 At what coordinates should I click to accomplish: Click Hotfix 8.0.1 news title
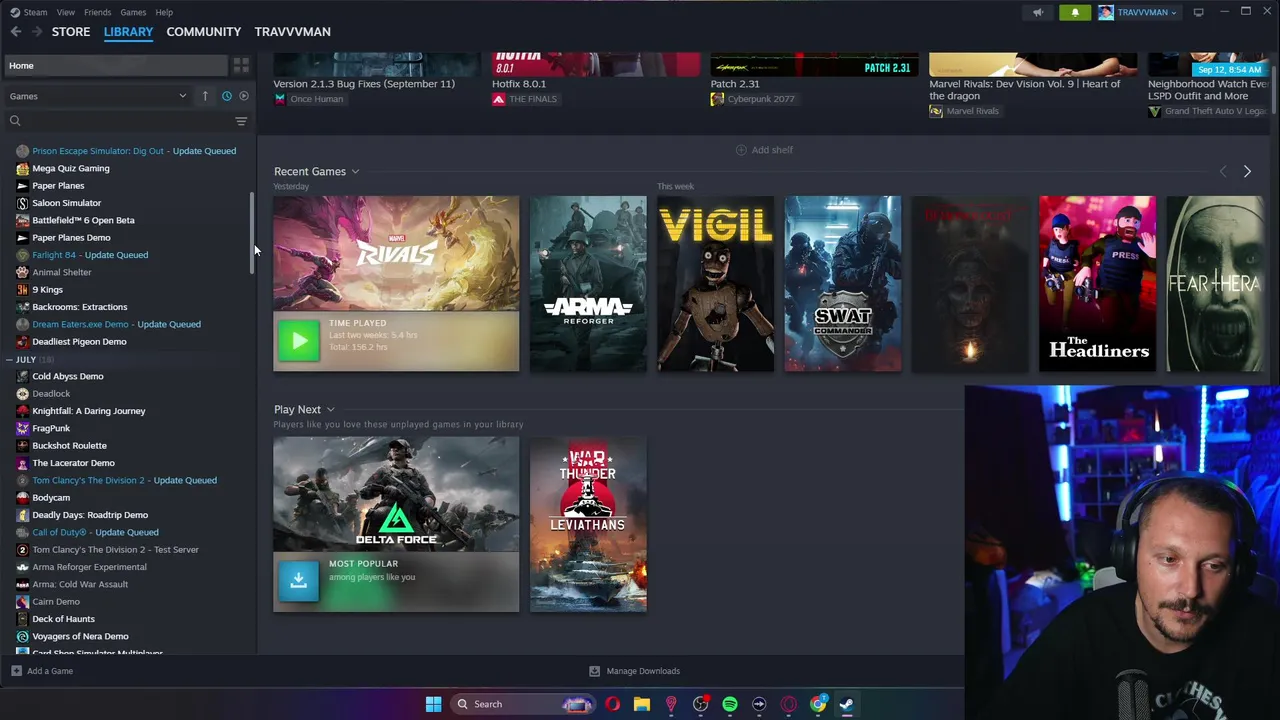point(519,84)
